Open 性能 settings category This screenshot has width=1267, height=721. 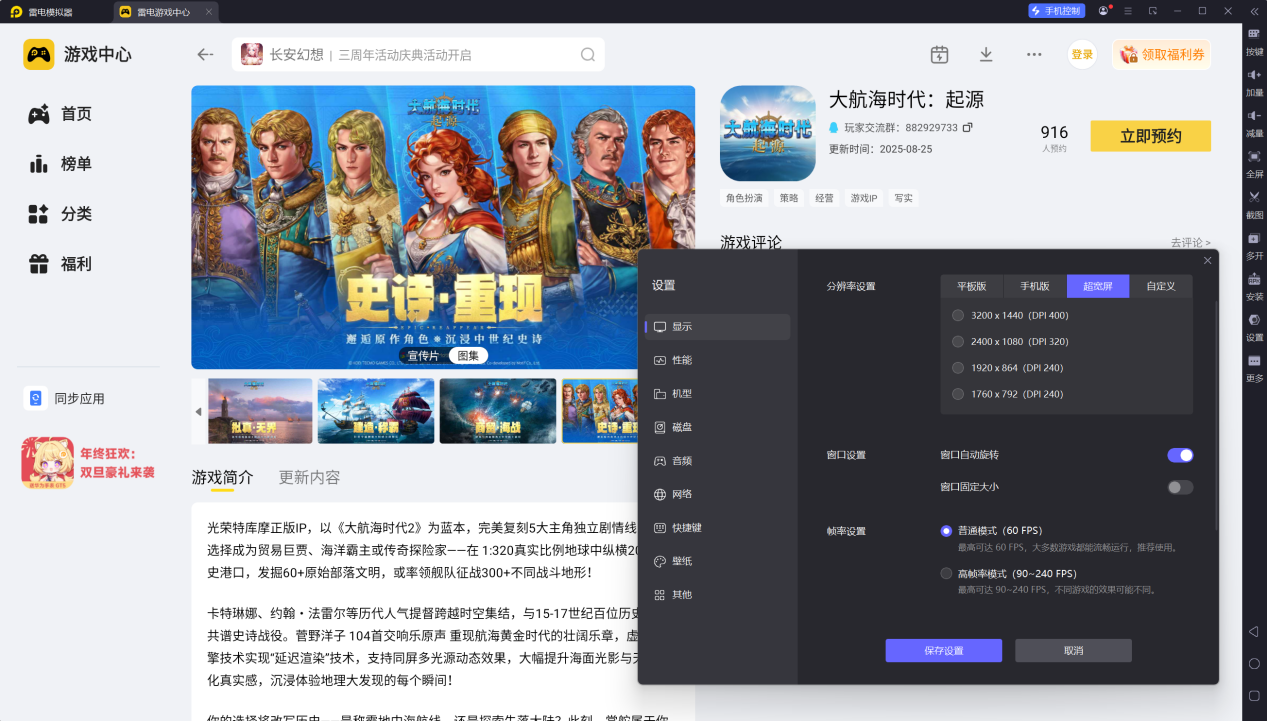[x=717, y=360]
